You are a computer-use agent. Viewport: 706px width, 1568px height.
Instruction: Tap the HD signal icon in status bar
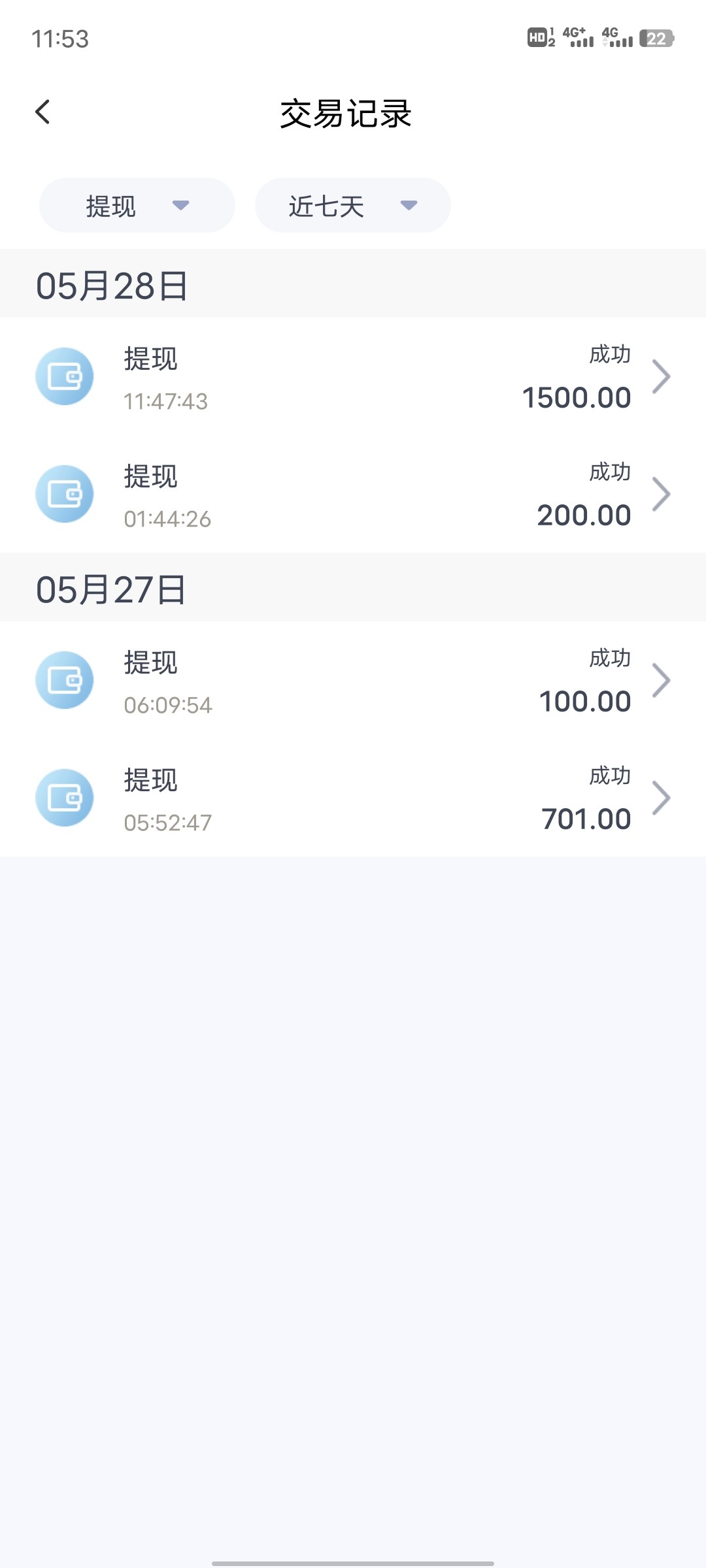point(541,38)
